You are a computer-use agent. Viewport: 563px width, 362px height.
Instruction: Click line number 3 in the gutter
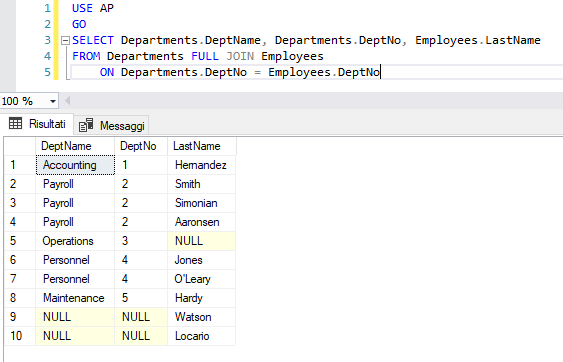[47, 40]
